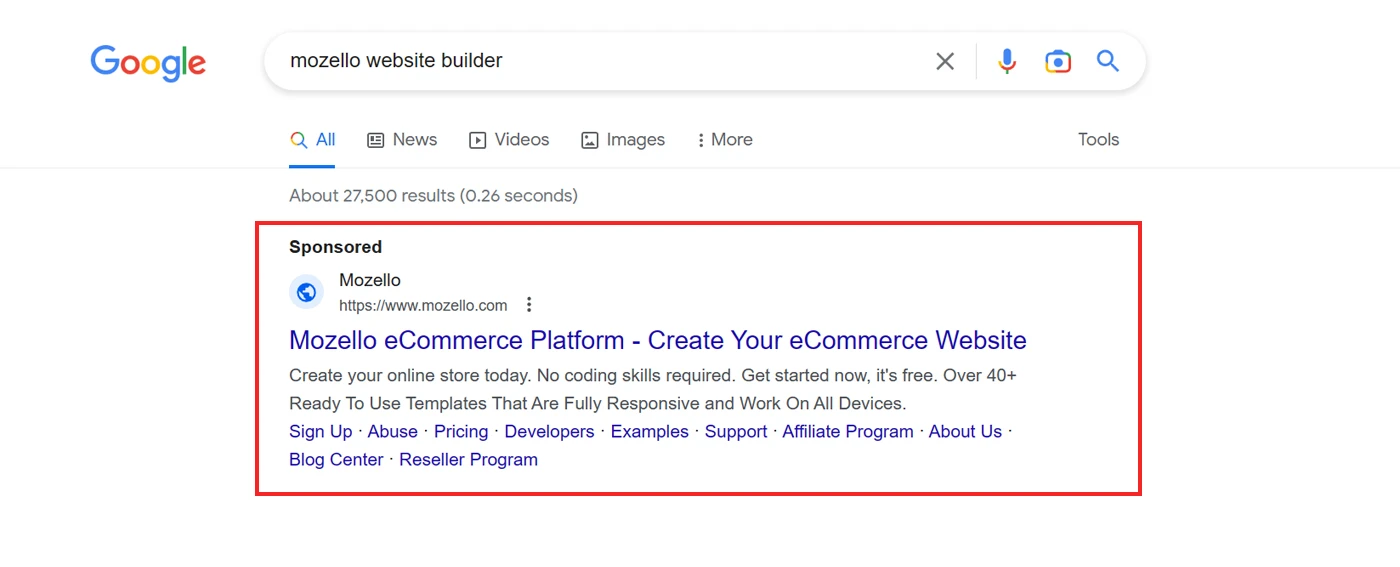Click the About 27,500 results text
Viewport: 1400px width, 567px height.
pyautogui.click(x=433, y=196)
